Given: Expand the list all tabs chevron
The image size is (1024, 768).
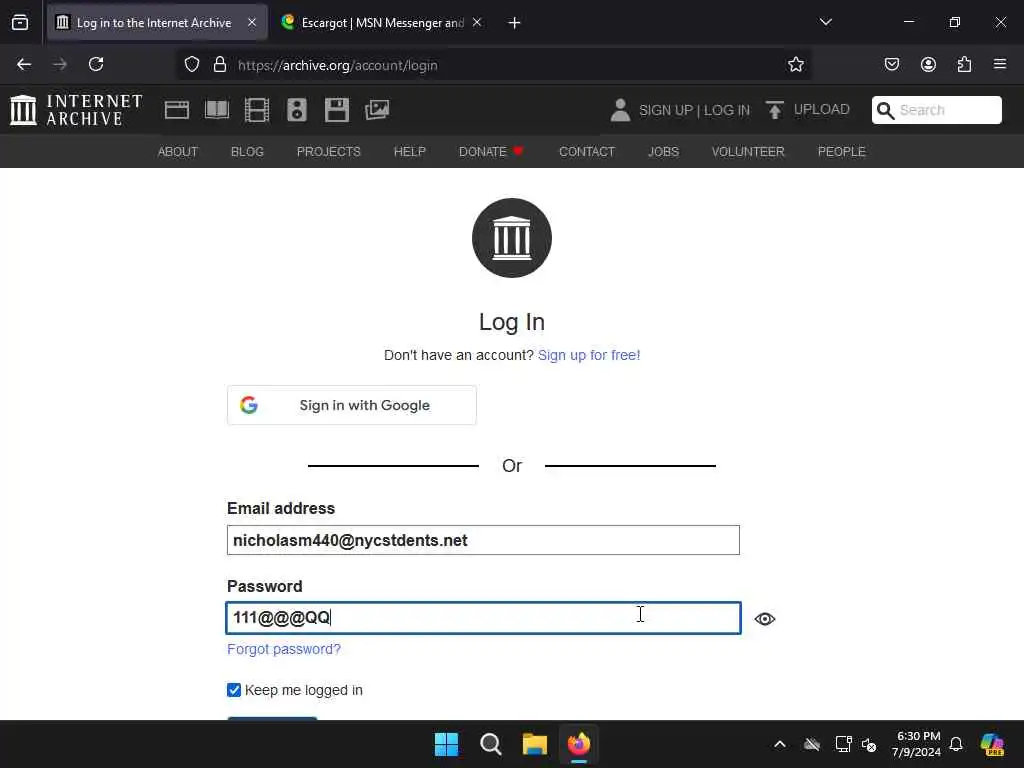Looking at the screenshot, I should [x=825, y=22].
